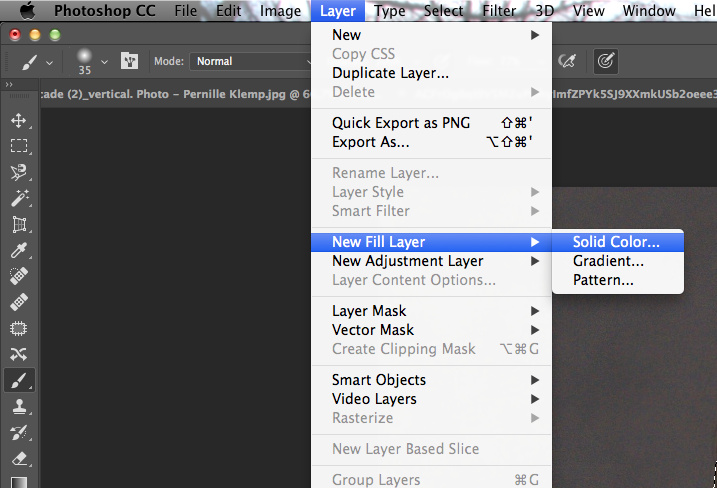The height and width of the screenshot is (488, 717).
Task: Choose Solid Color from submenu
Action: (616, 242)
